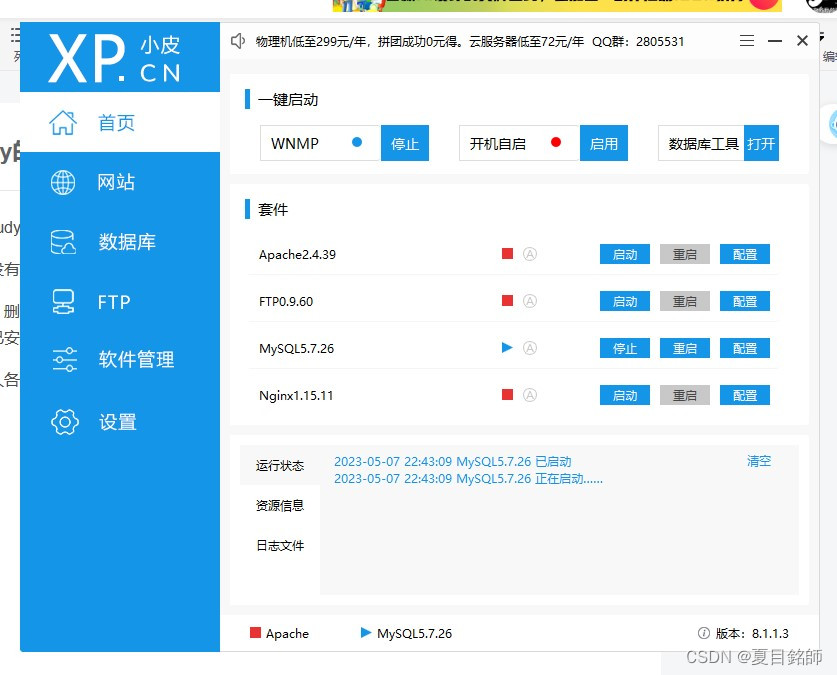Go to 首页 in sidebar
The height and width of the screenshot is (675, 837).
click(x=120, y=122)
